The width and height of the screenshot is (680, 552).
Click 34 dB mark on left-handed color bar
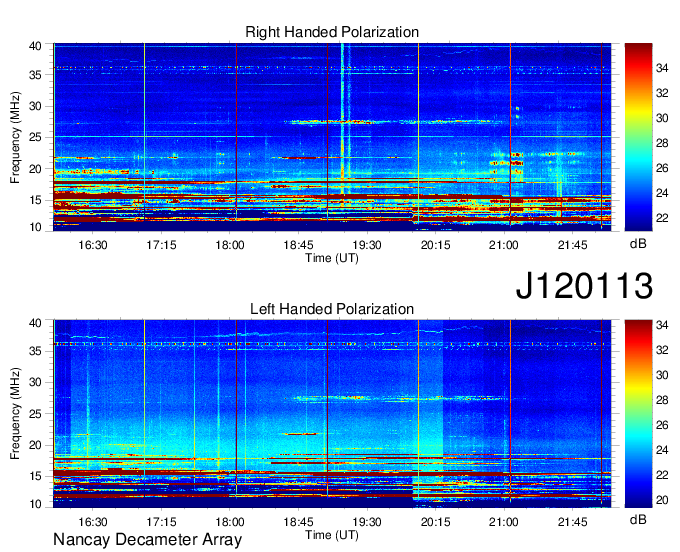662,325
